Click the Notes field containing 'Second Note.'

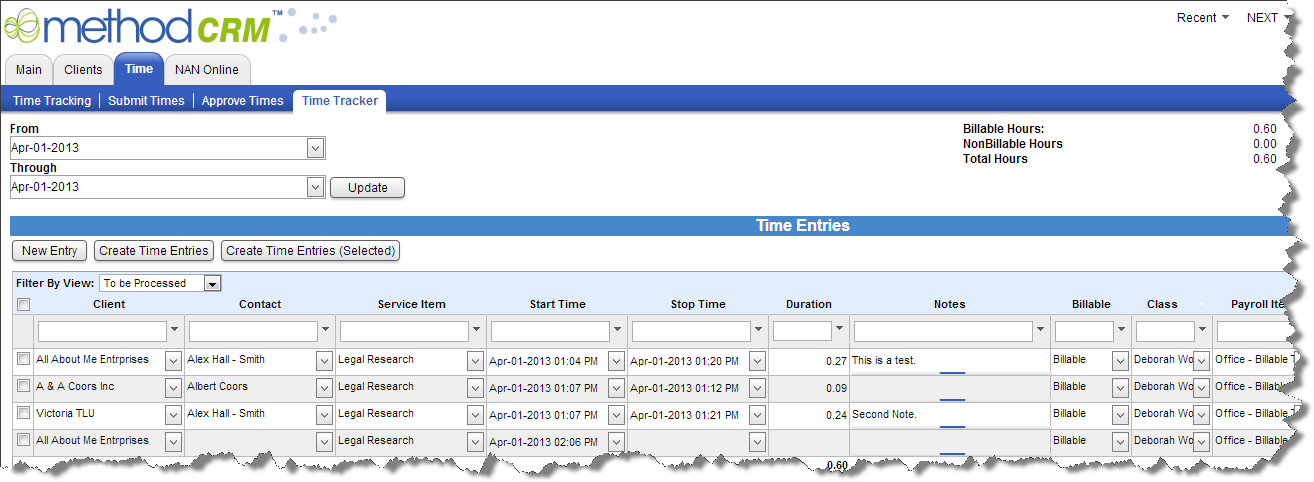click(948, 414)
